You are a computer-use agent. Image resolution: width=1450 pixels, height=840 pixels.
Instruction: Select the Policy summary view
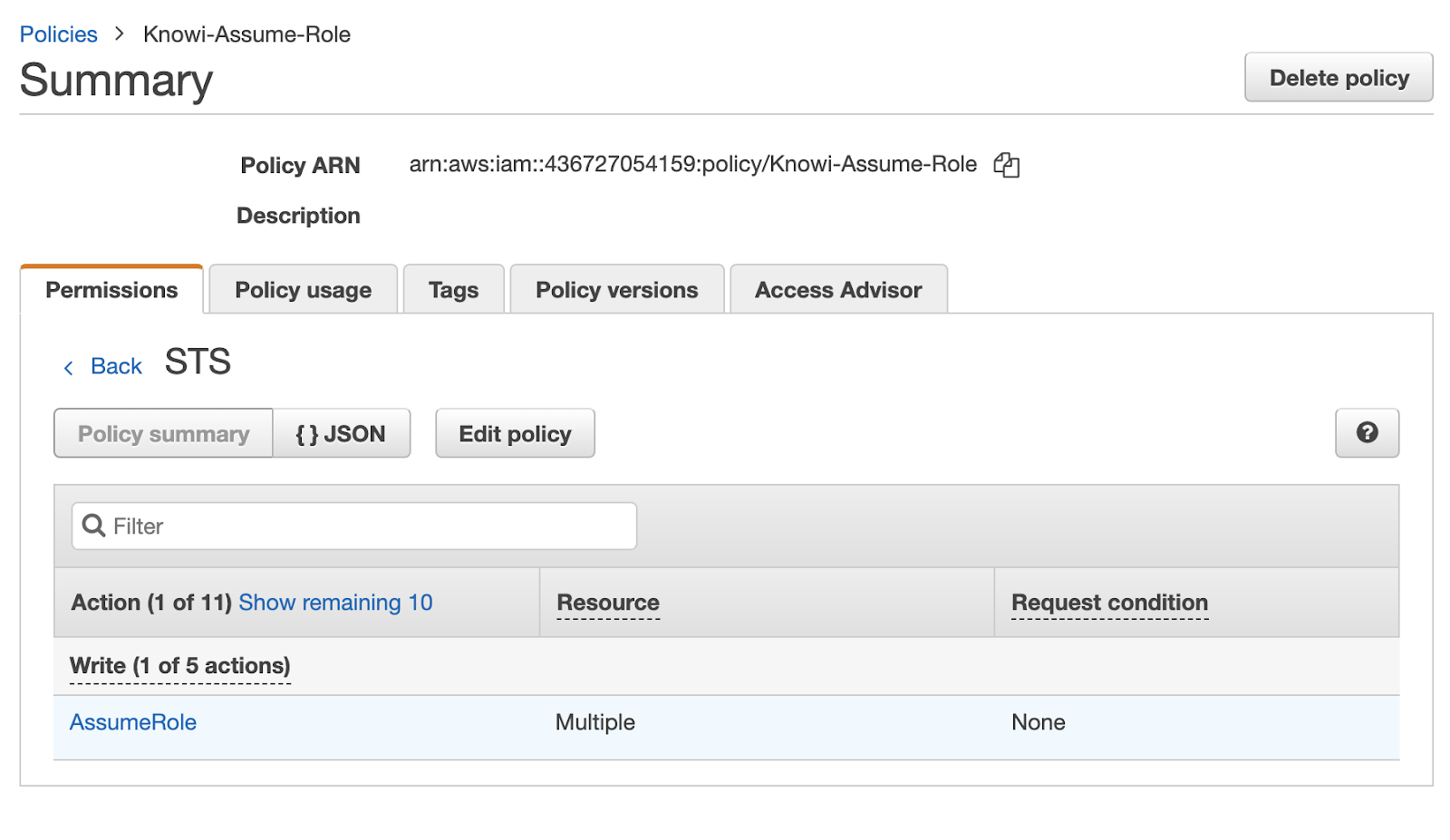163,434
